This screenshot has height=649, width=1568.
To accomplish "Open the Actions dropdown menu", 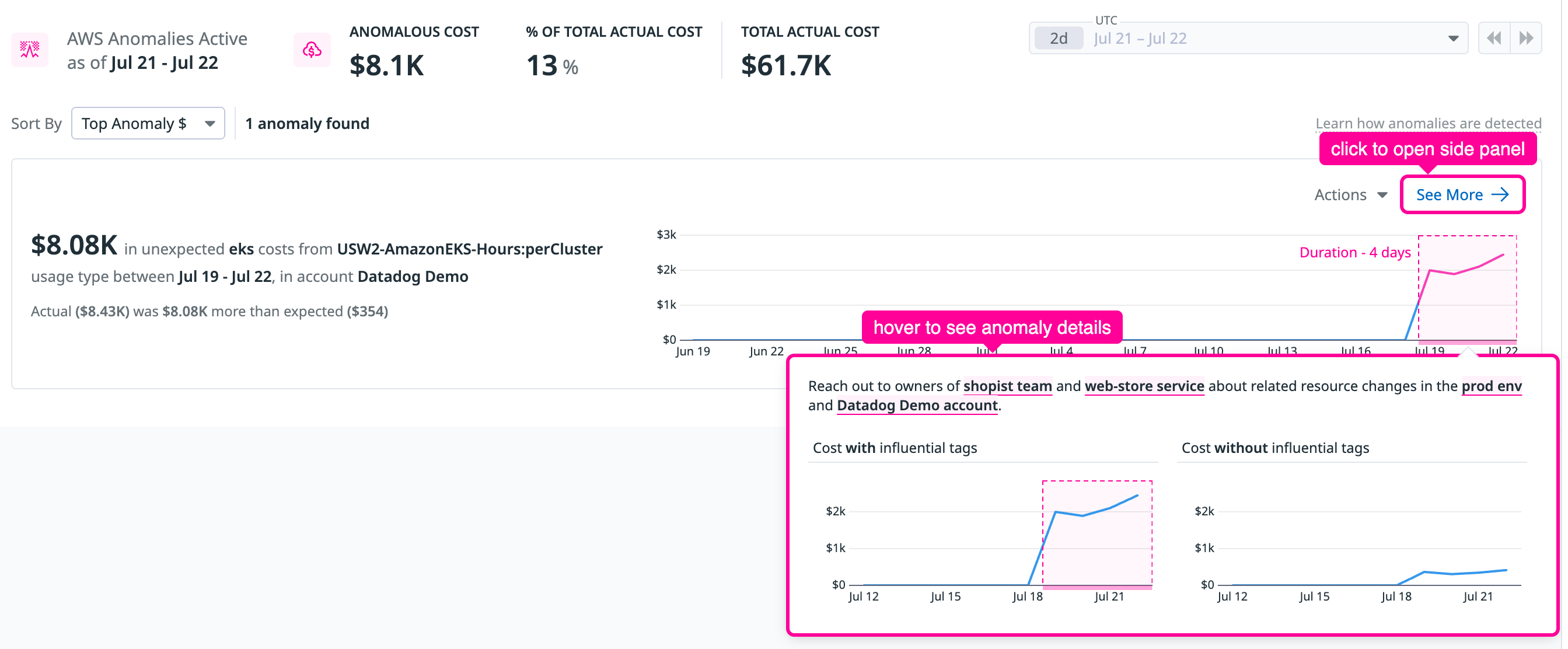I will coord(1351,194).
